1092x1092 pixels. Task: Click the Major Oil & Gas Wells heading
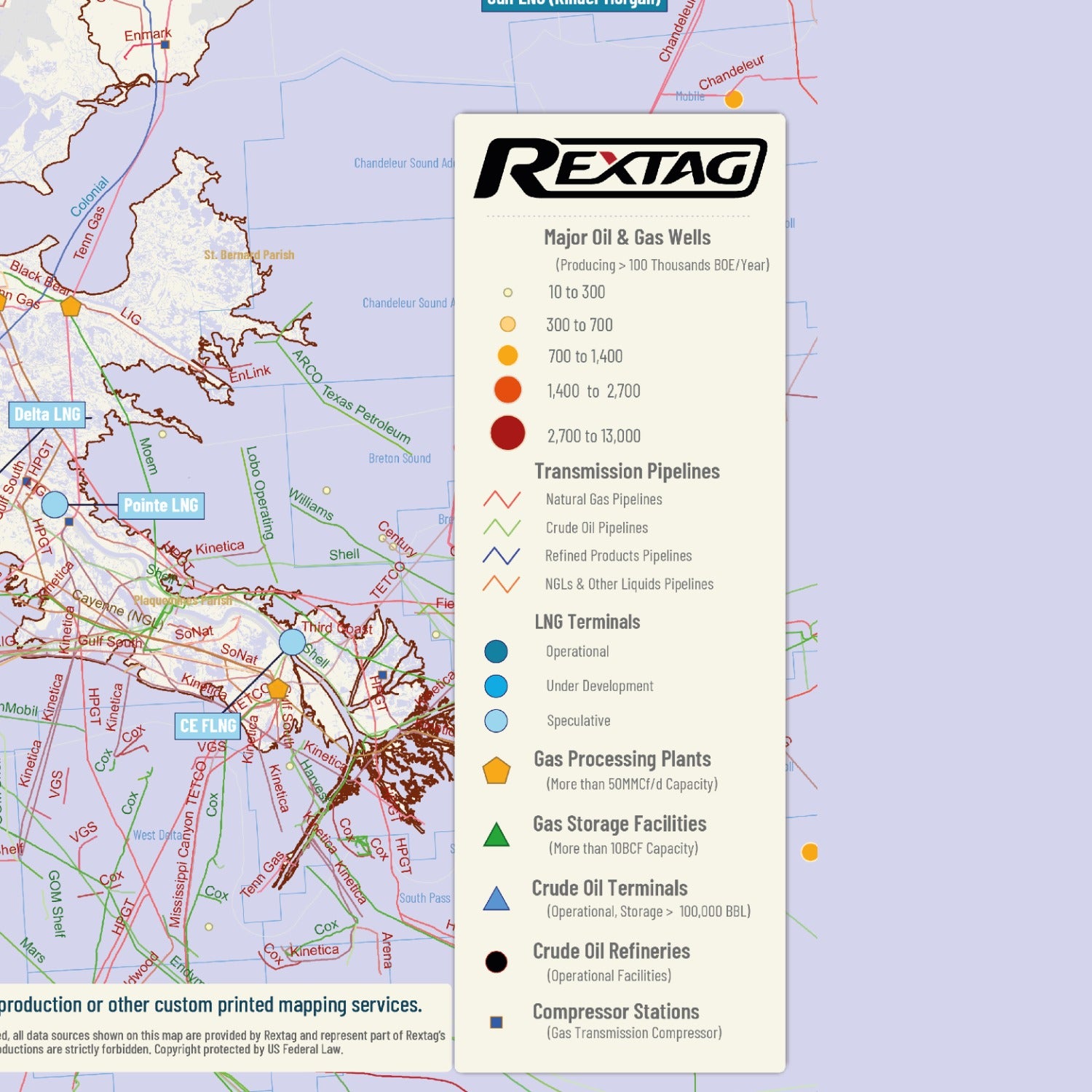627,237
